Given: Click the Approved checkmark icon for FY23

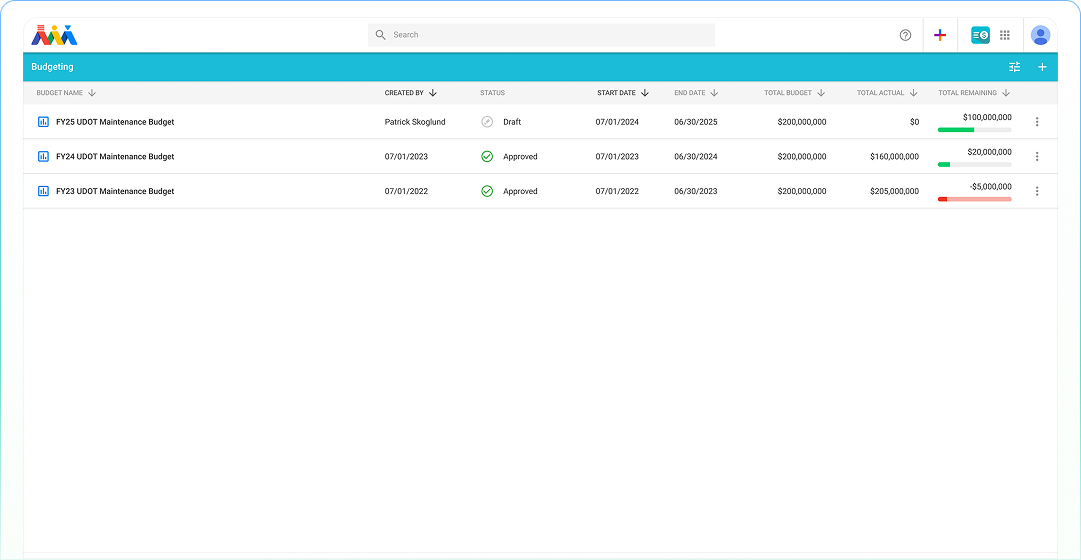Looking at the screenshot, I should click(x=487, y=191).
